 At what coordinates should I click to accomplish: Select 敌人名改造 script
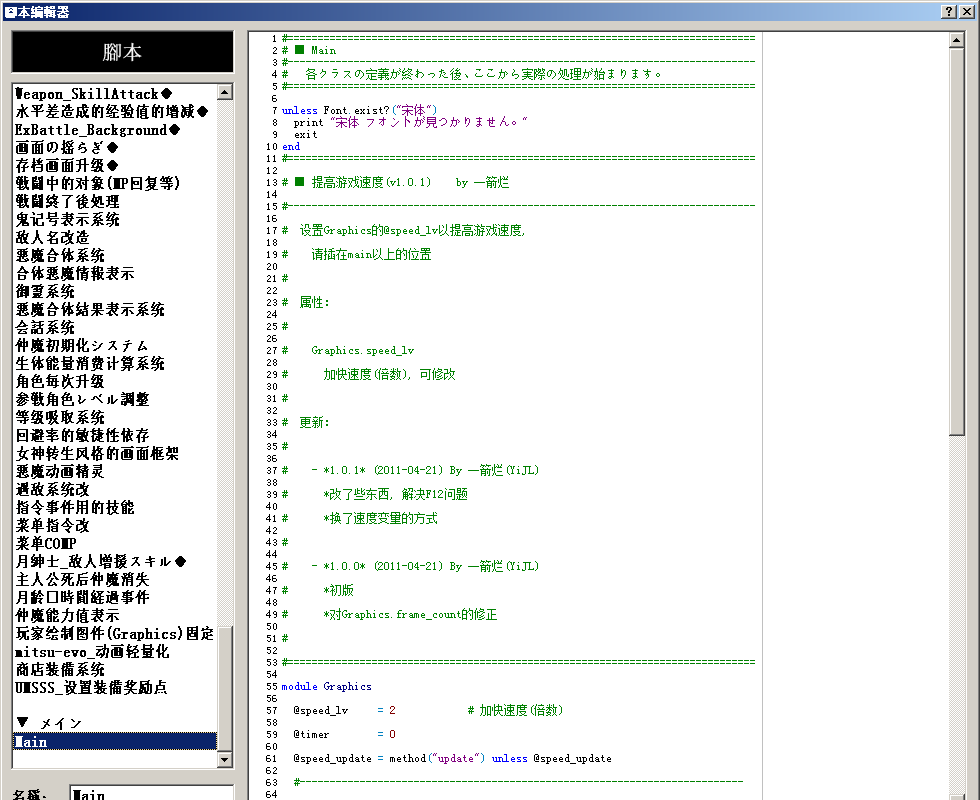[x=115, y=238]
